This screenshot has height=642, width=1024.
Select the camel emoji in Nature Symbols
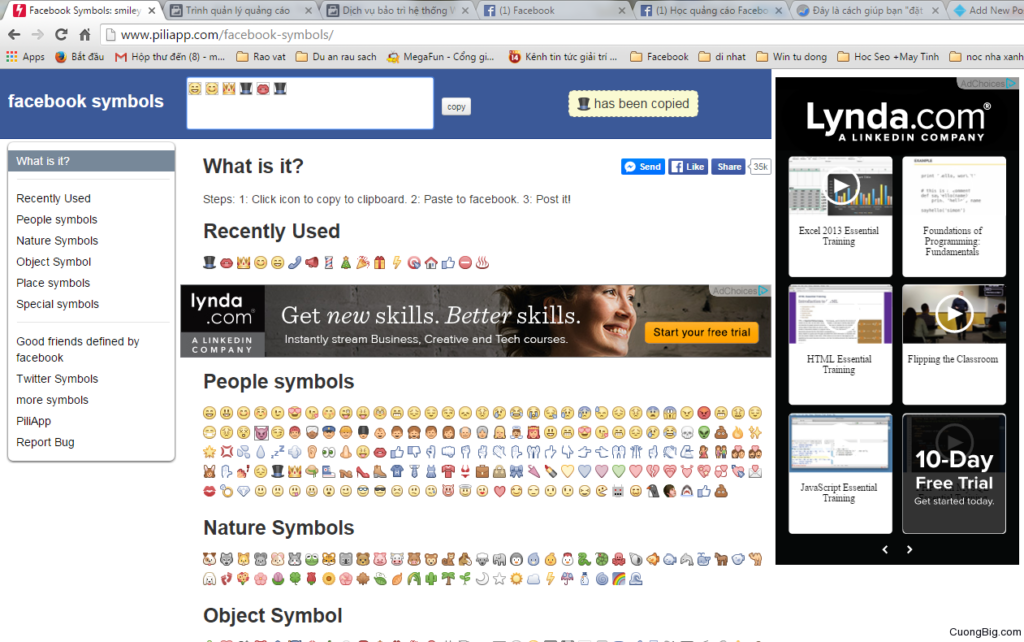point(755,559)
